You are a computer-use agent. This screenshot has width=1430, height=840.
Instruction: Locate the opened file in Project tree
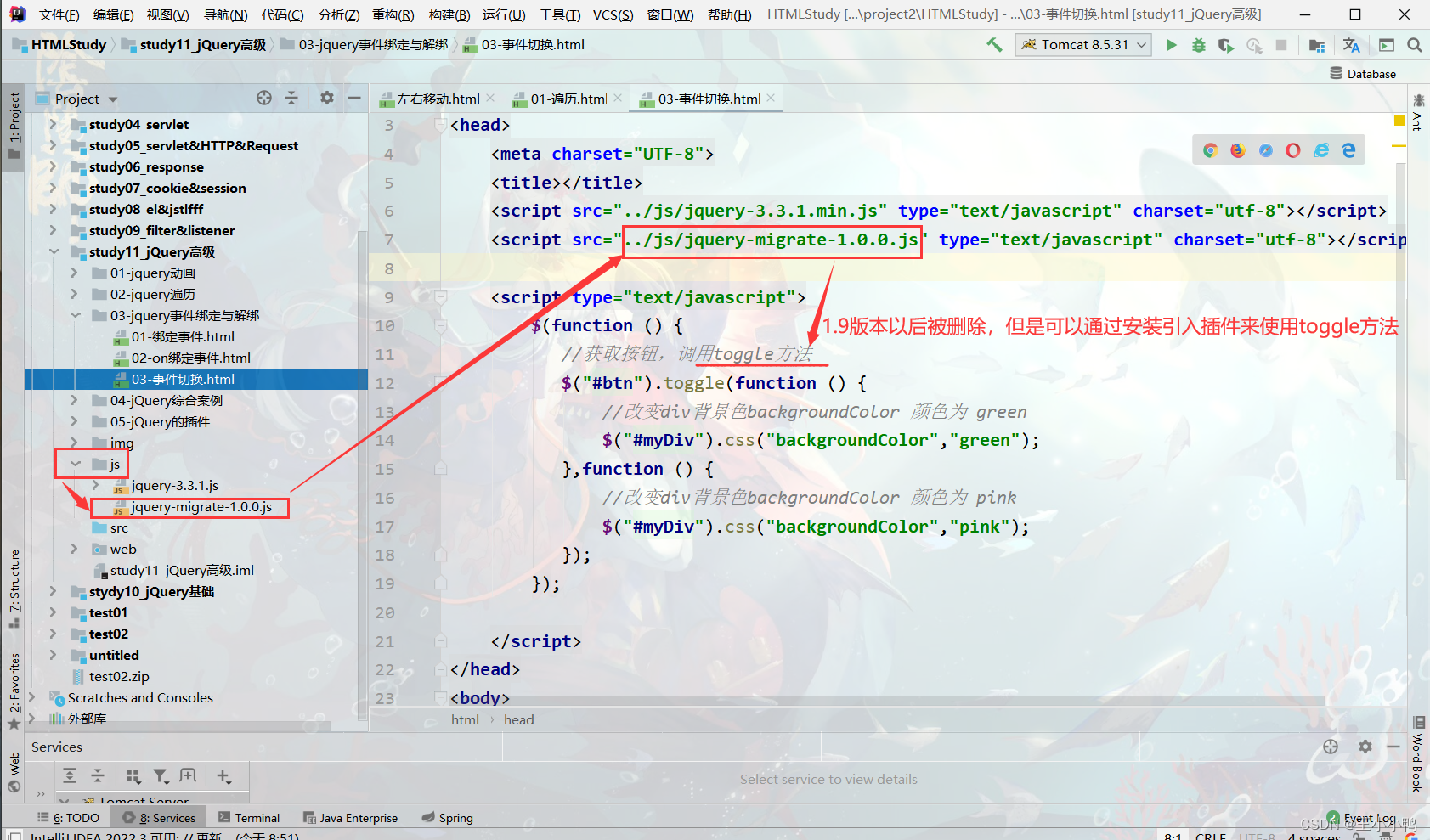264,99
